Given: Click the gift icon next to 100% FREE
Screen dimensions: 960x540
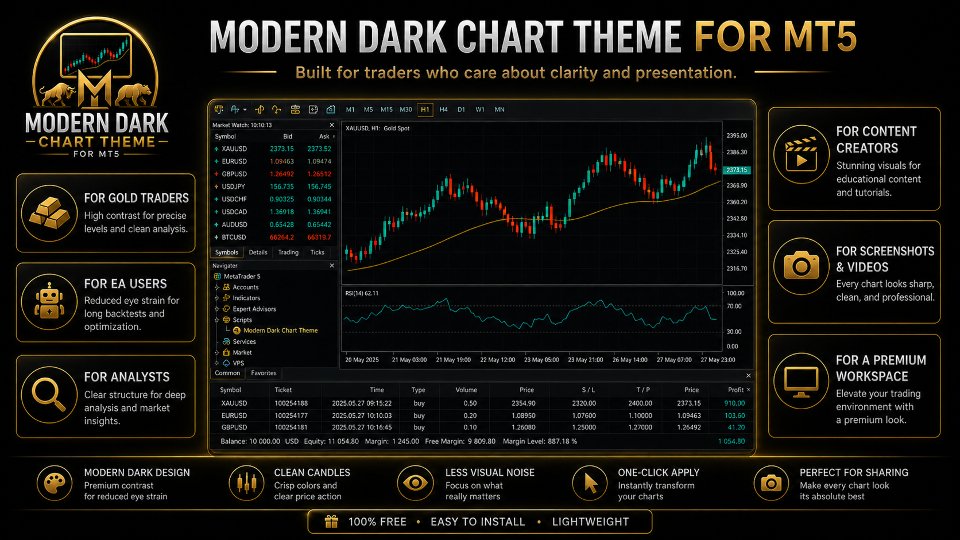Looking at the screenshot, I should click(x=331, y=522).
